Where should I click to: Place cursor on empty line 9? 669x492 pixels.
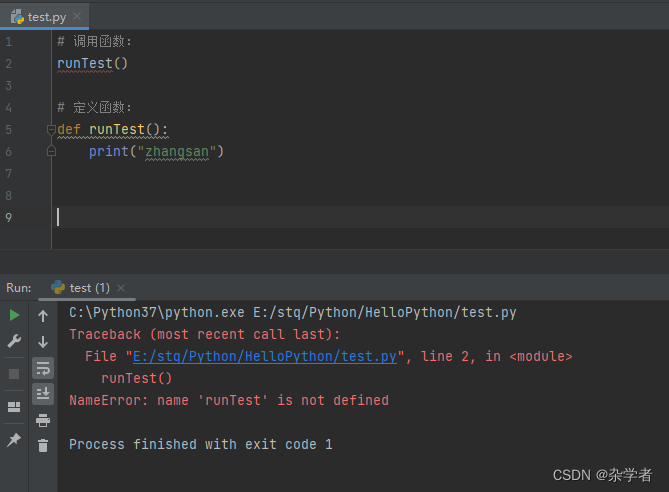(358, 217)
